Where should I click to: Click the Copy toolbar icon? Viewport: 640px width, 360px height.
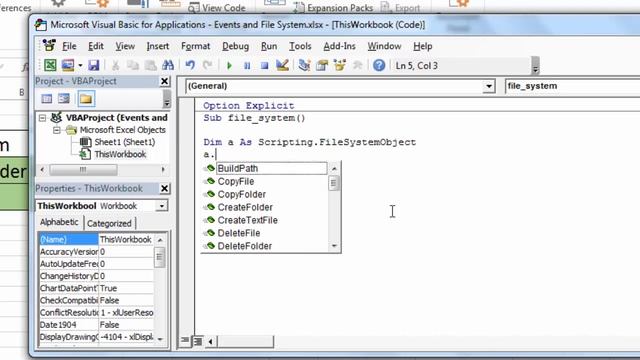133,65
